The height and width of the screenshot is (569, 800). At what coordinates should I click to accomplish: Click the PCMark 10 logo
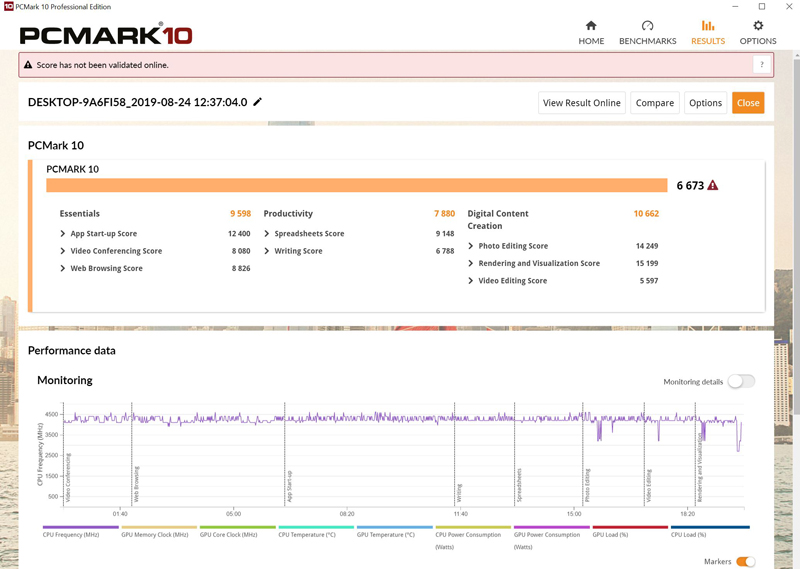coord(106,35)
